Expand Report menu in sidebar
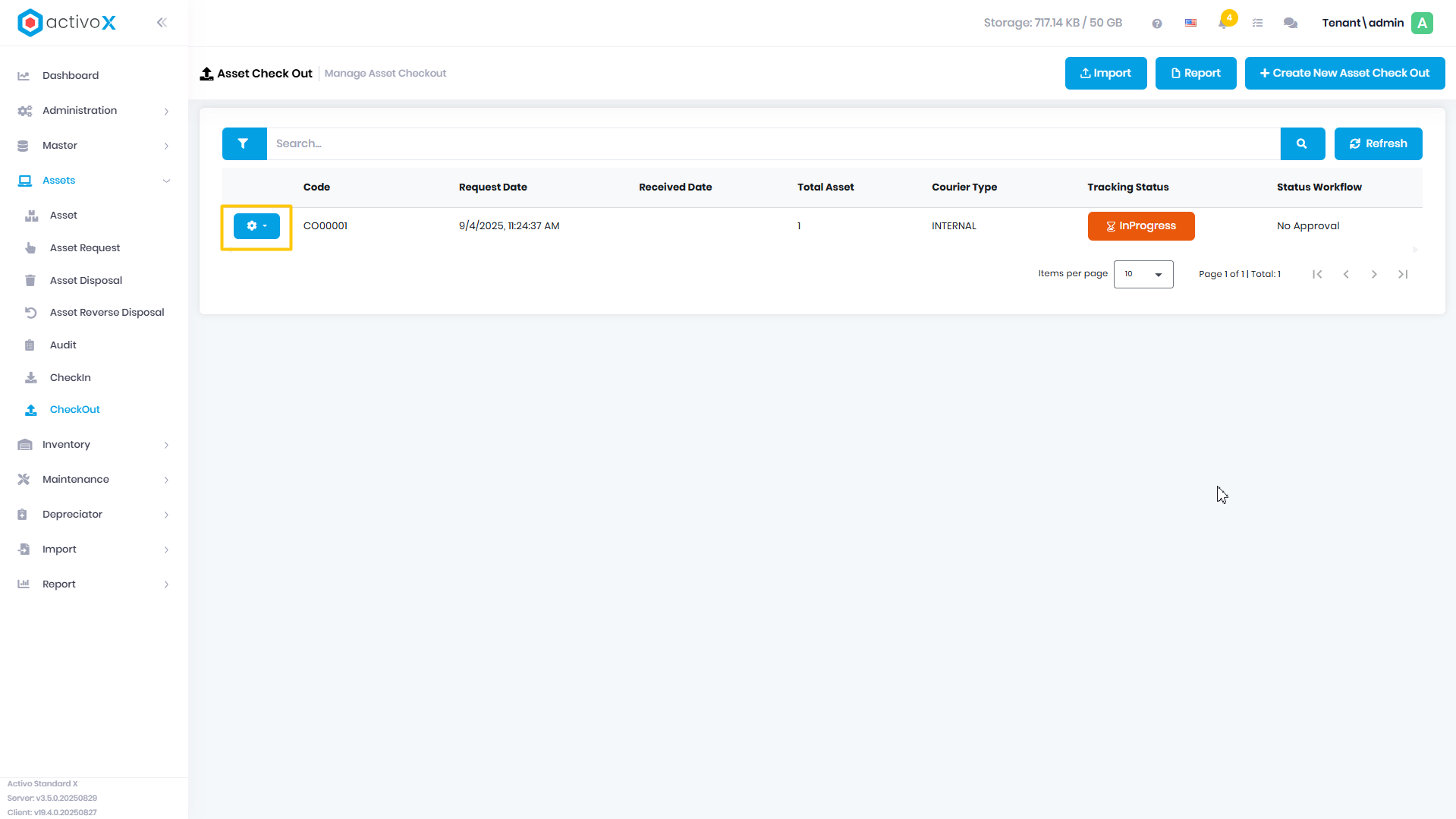The width and height of the screenshot is (1456, 819). point(94,584)
